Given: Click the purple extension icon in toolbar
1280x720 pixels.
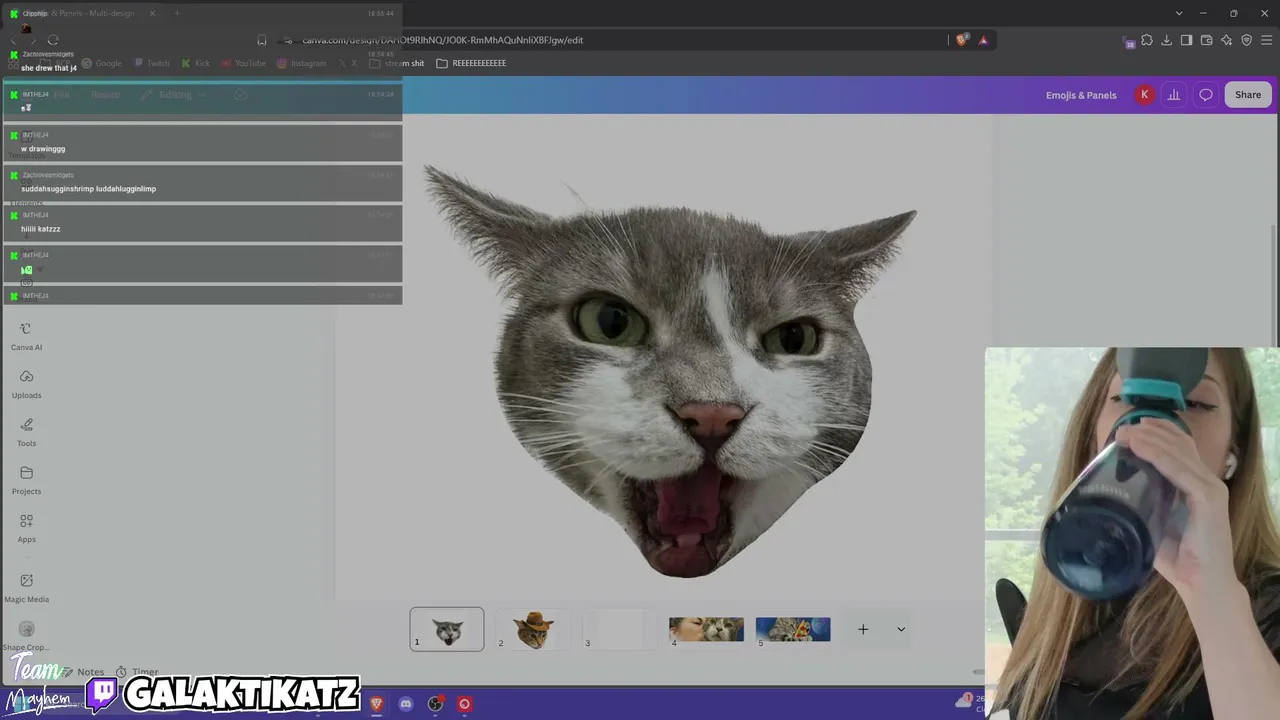Looking at the screenshot, I should (1129, 41).
